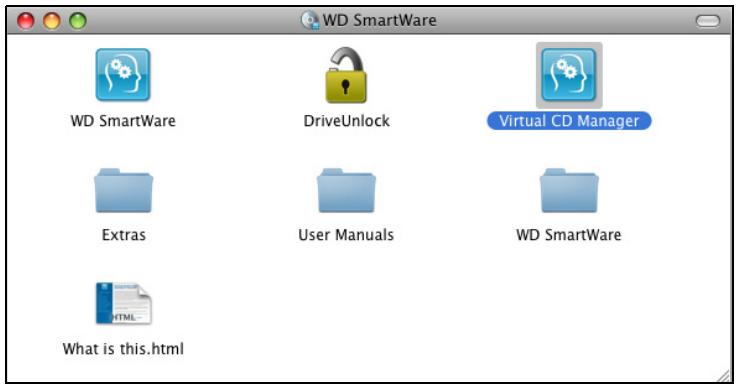Click the 'Extras' folder name

pyautogui.click(x=124, y=235)
